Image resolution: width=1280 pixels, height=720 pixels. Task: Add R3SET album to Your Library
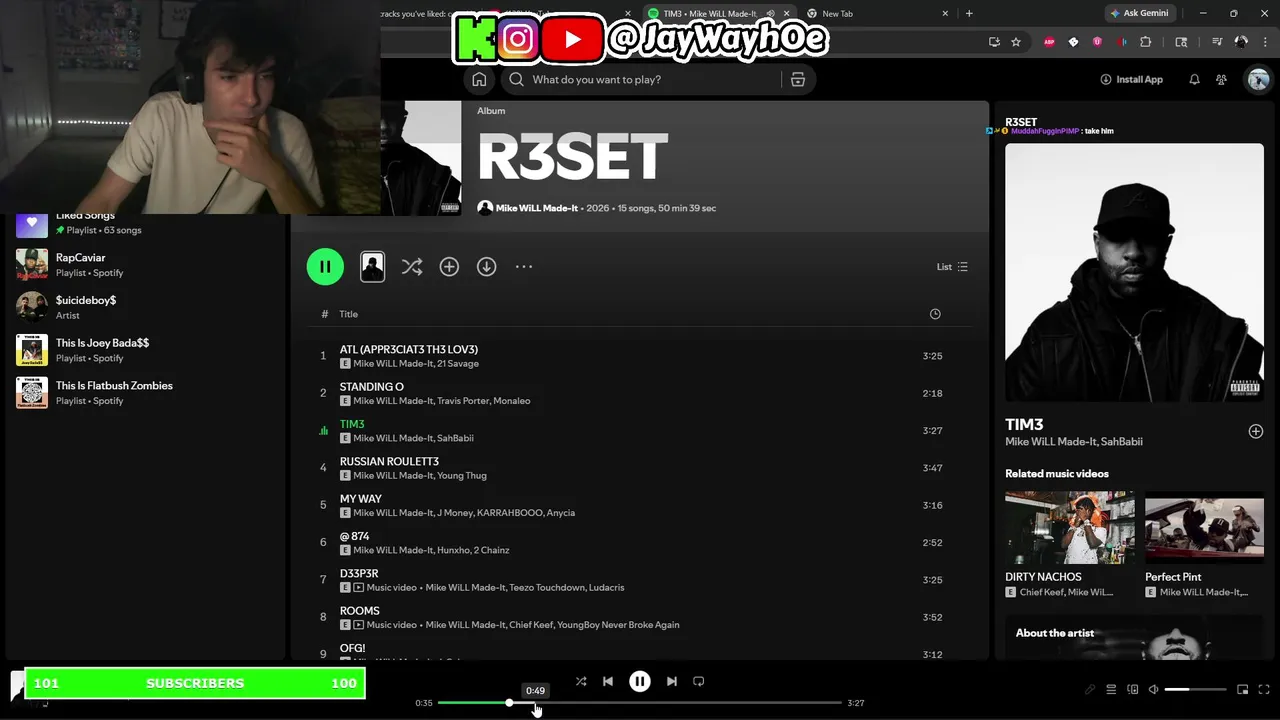click(449, 267)
